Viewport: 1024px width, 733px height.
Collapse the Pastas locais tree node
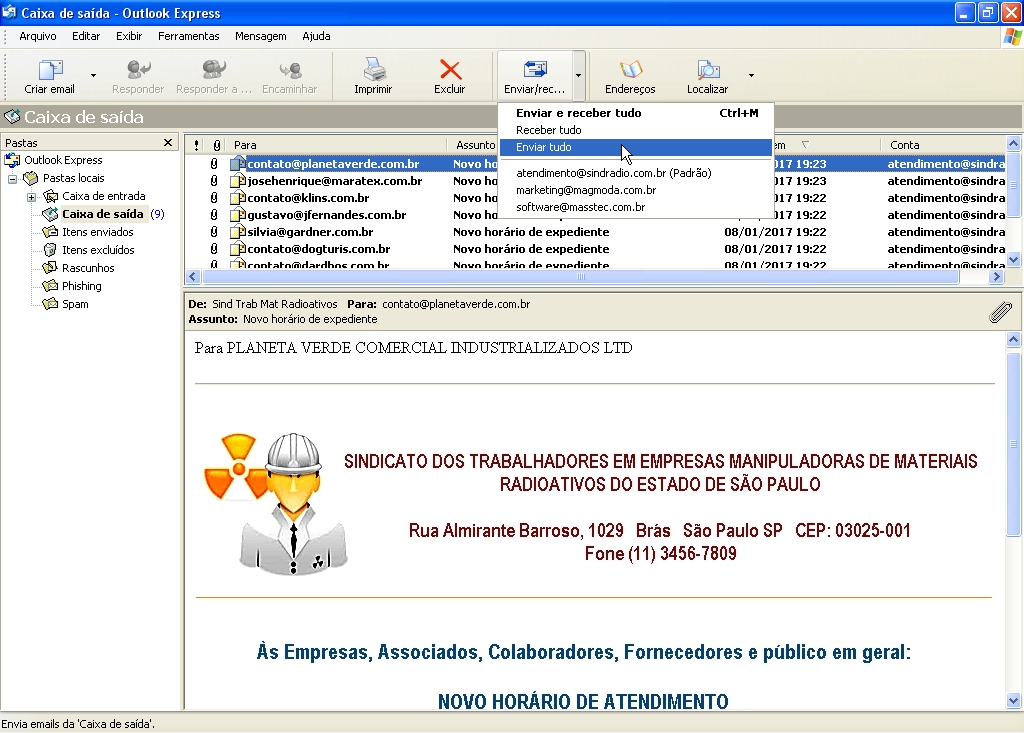[12, 178]
